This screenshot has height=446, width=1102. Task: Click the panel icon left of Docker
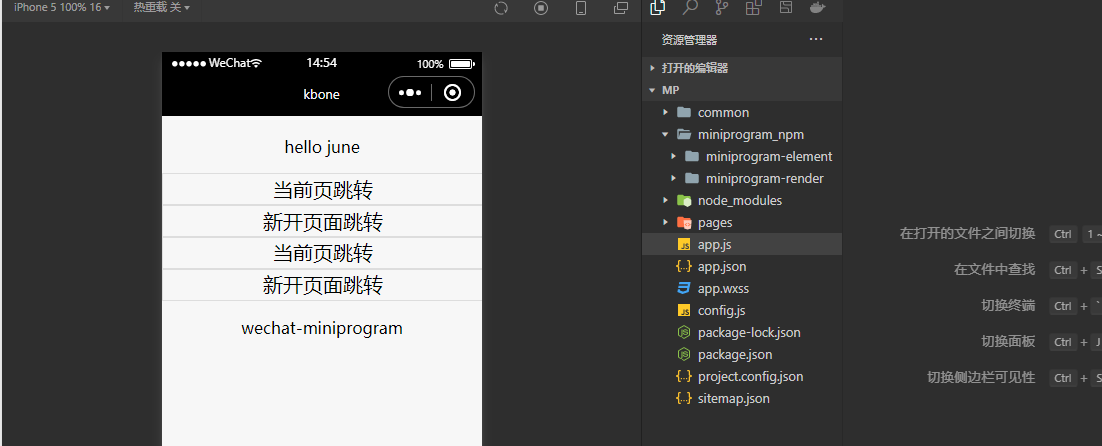pyautogui.click(x=786, y=8)
